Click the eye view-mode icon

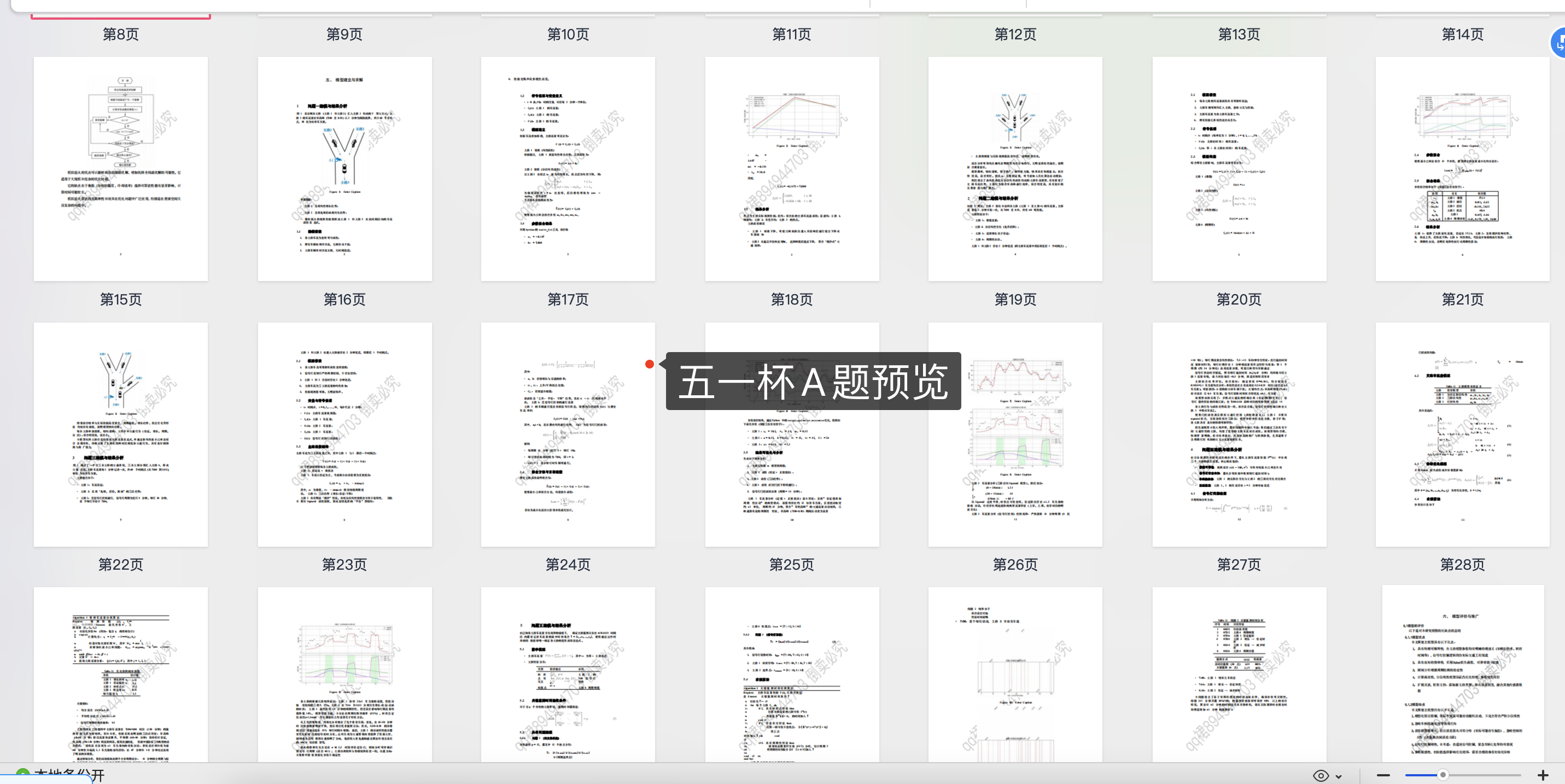1320,775
